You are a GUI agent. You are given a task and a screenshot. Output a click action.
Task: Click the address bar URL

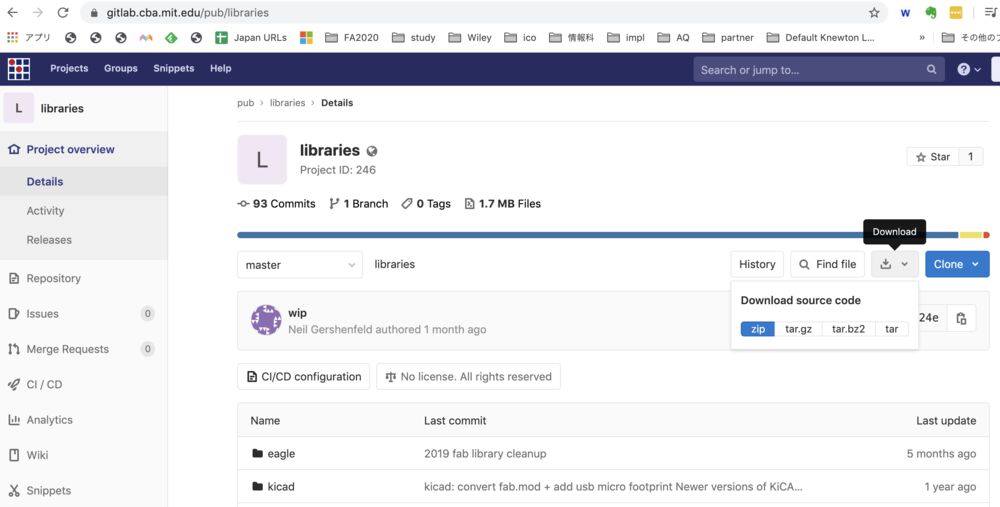click(188, 13)
